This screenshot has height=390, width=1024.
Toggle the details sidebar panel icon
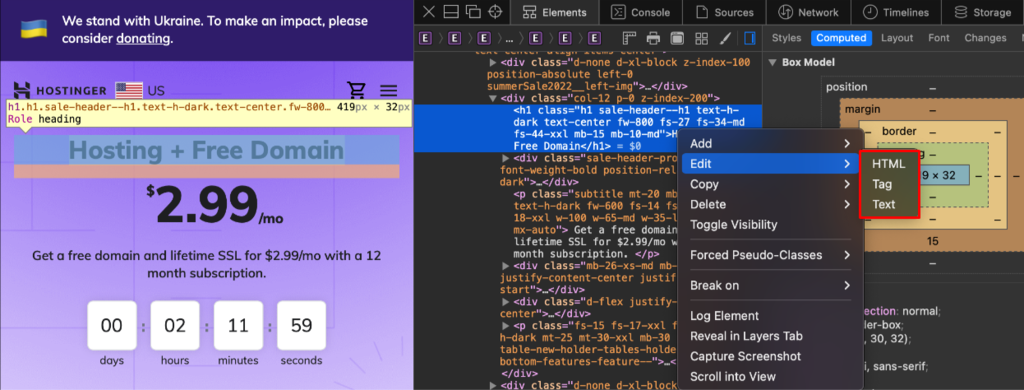[x=750, y=38]
